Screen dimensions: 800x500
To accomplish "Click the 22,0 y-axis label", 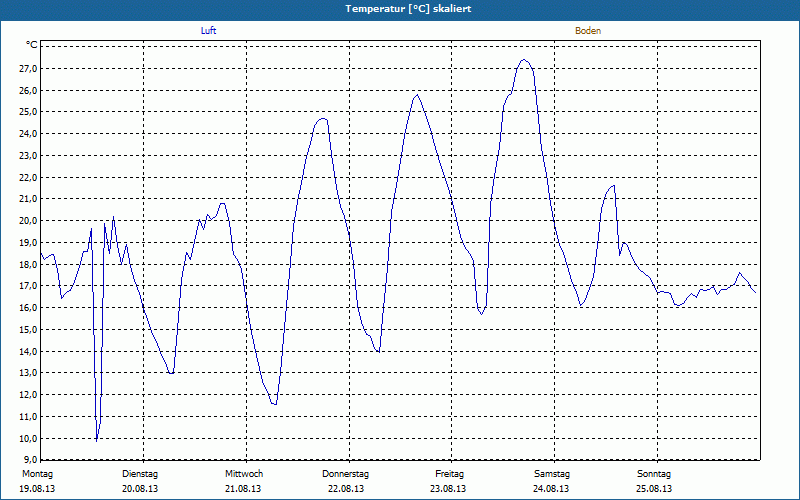I will [28, 178].
